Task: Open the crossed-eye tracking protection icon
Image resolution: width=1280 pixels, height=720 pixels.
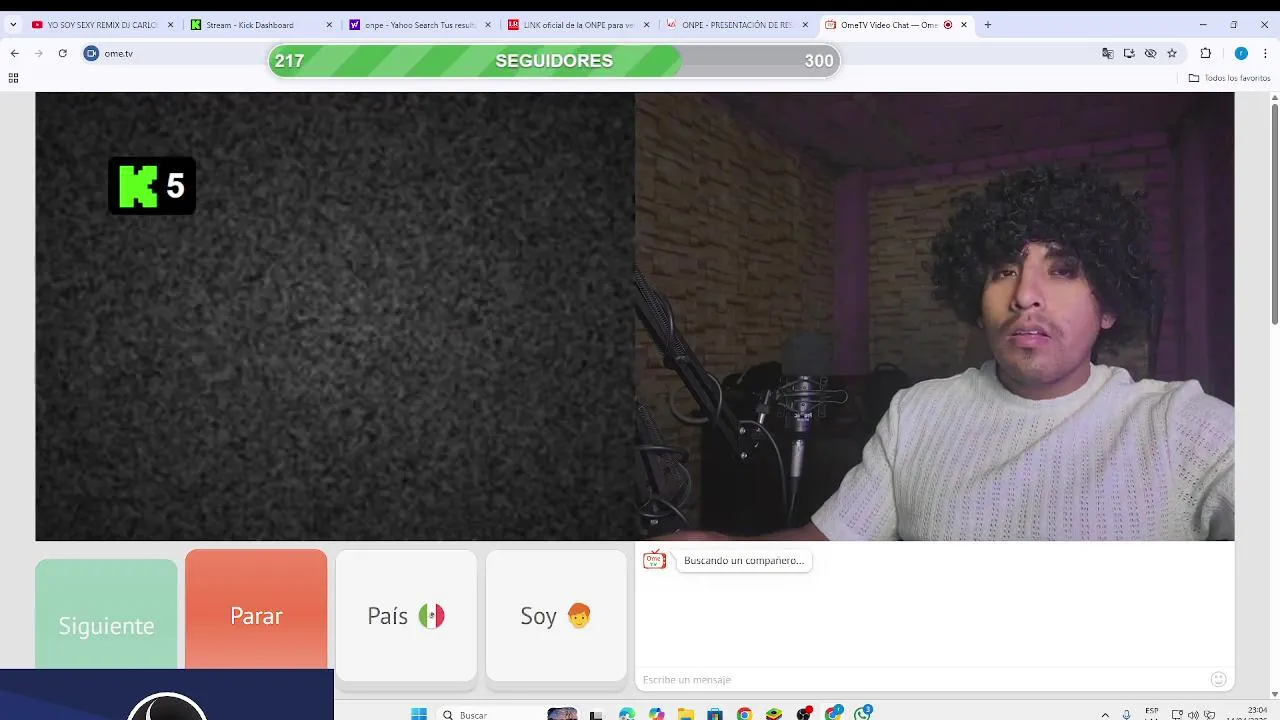Action: click(1150, 53)
